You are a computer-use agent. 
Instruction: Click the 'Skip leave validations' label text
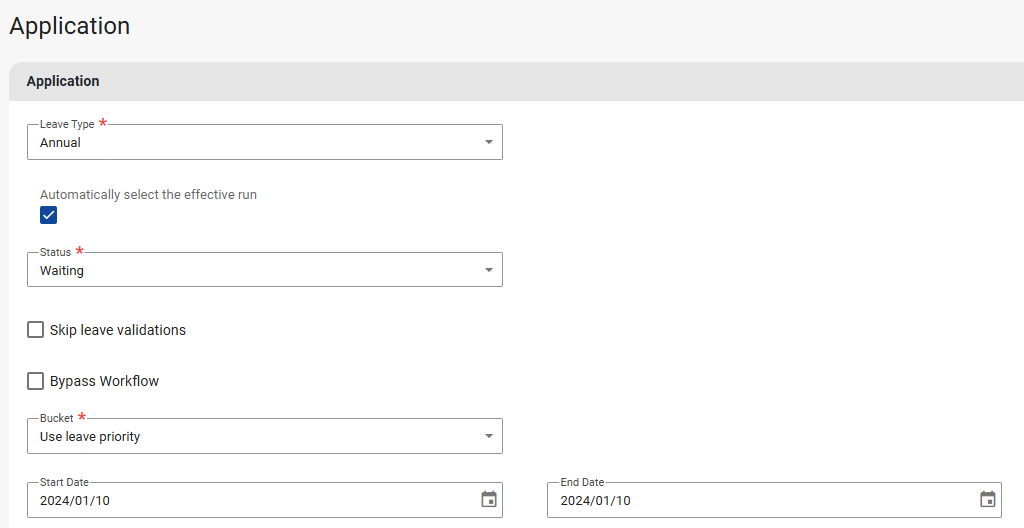coord(118,330)
